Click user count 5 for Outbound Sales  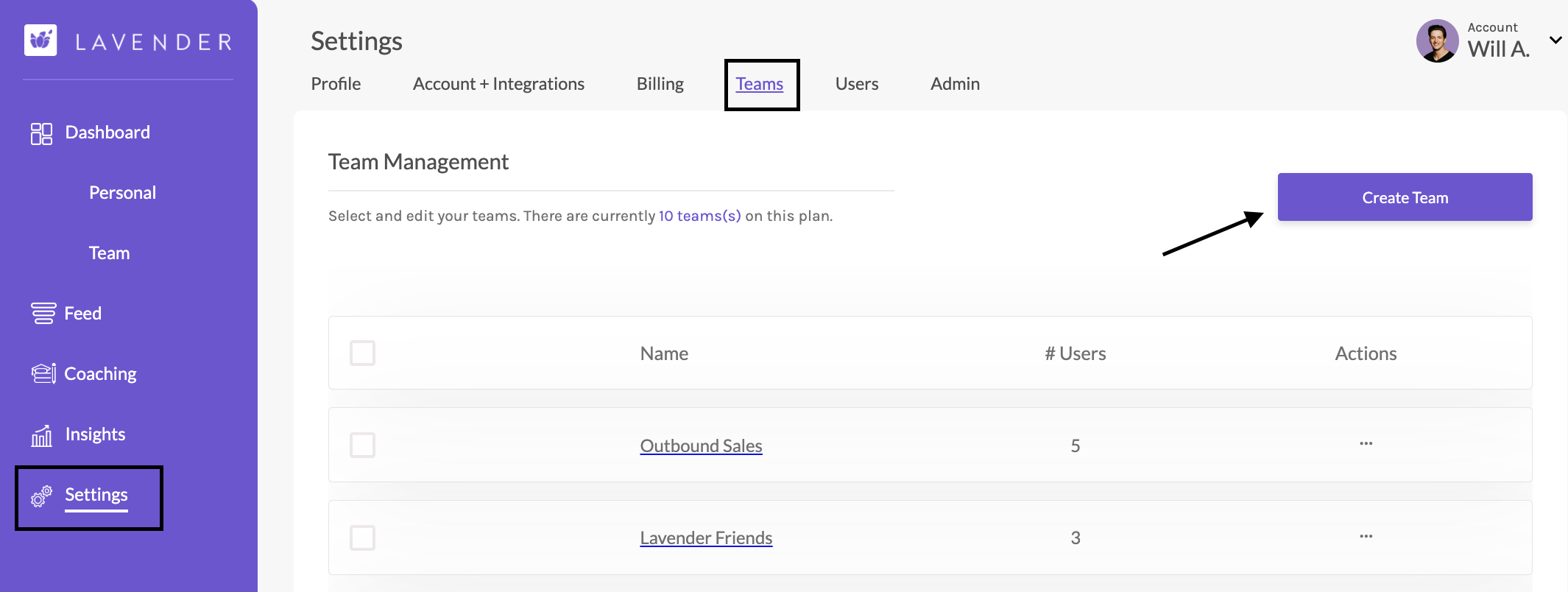tap(1076, 445)
